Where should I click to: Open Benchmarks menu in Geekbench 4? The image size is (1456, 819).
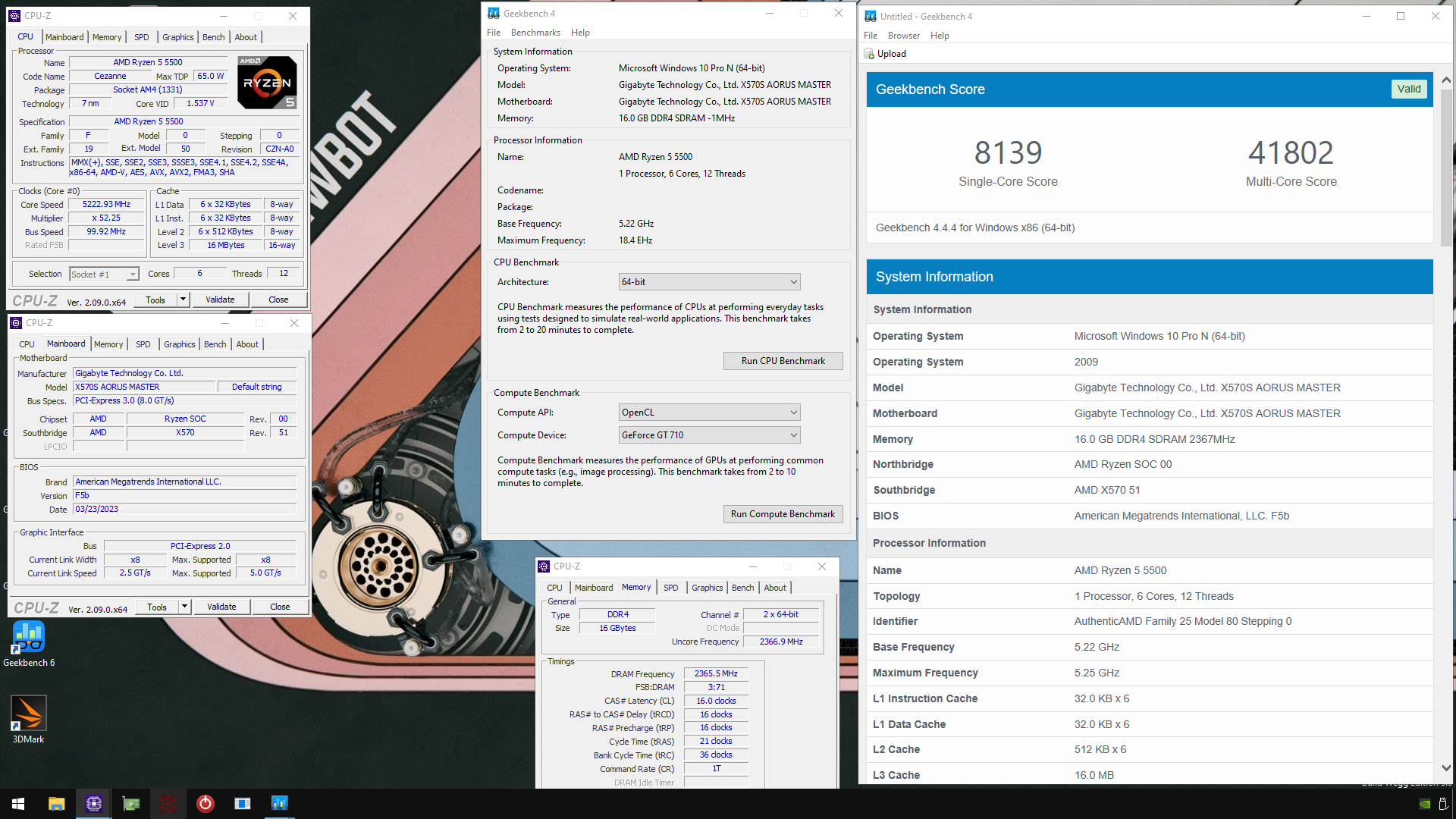point(535,33)
